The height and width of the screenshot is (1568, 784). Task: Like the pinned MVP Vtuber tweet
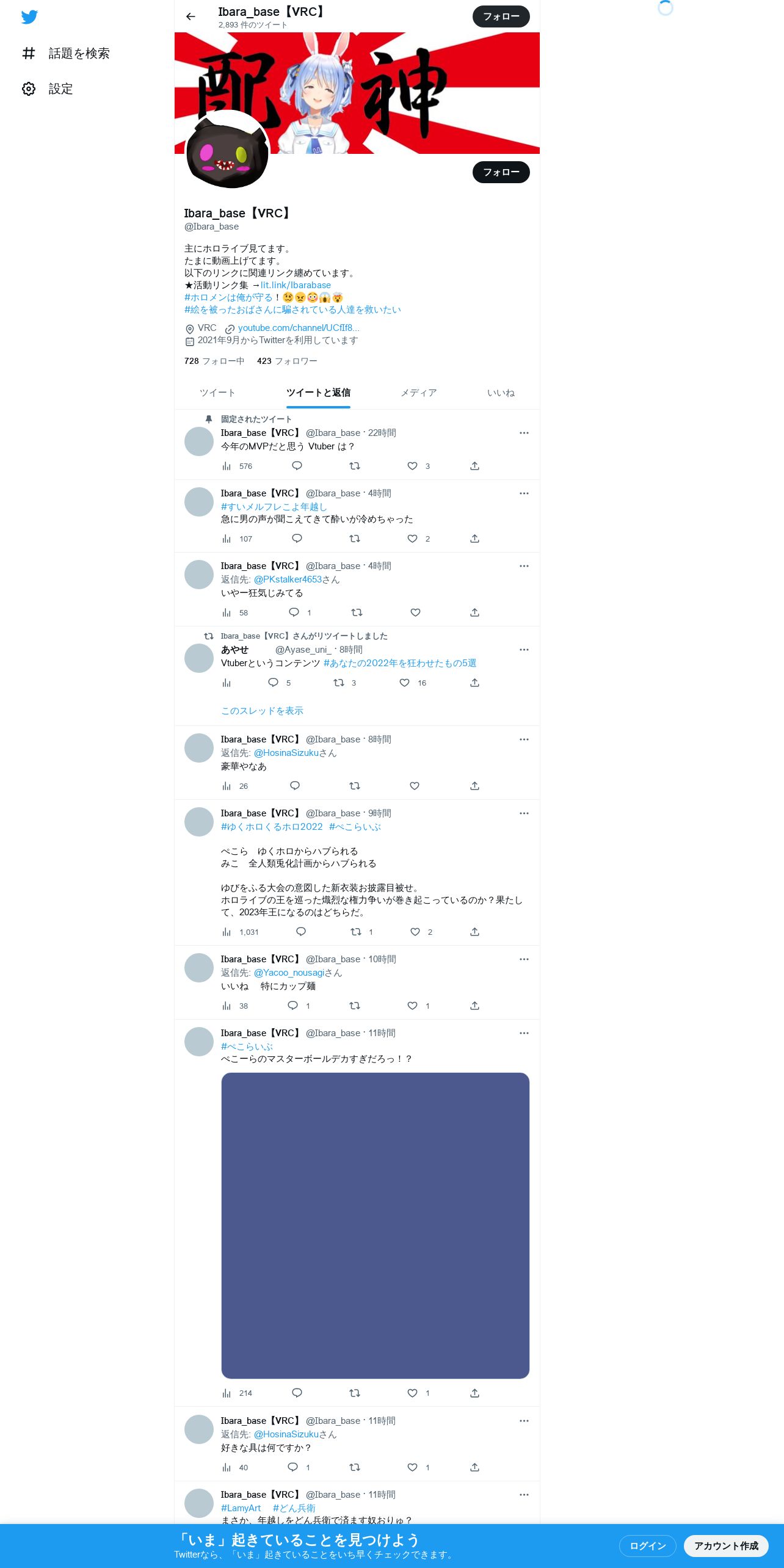413,466
